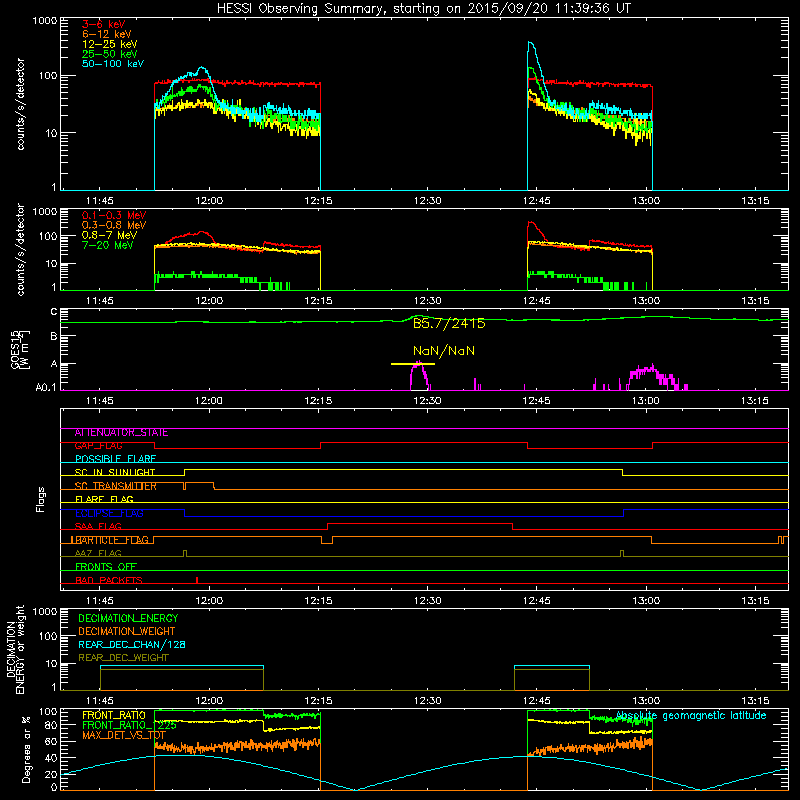Screen dimensions: 800x800
Task: Click the POSSIBLE_FLARE flag label
Action: click(115, 459)
